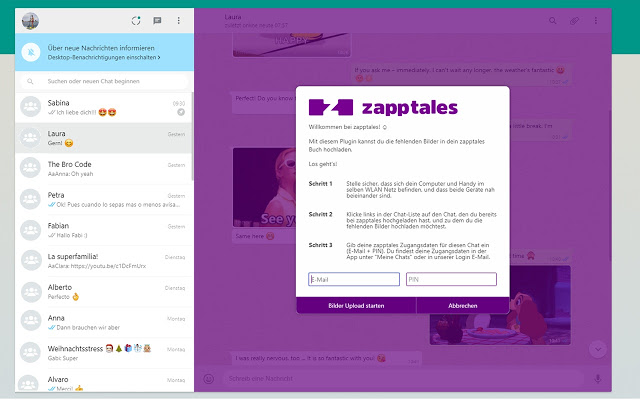The image size is (640, 400).
Task: Click Schritt 3 instruction text
Action: point(418,251)
